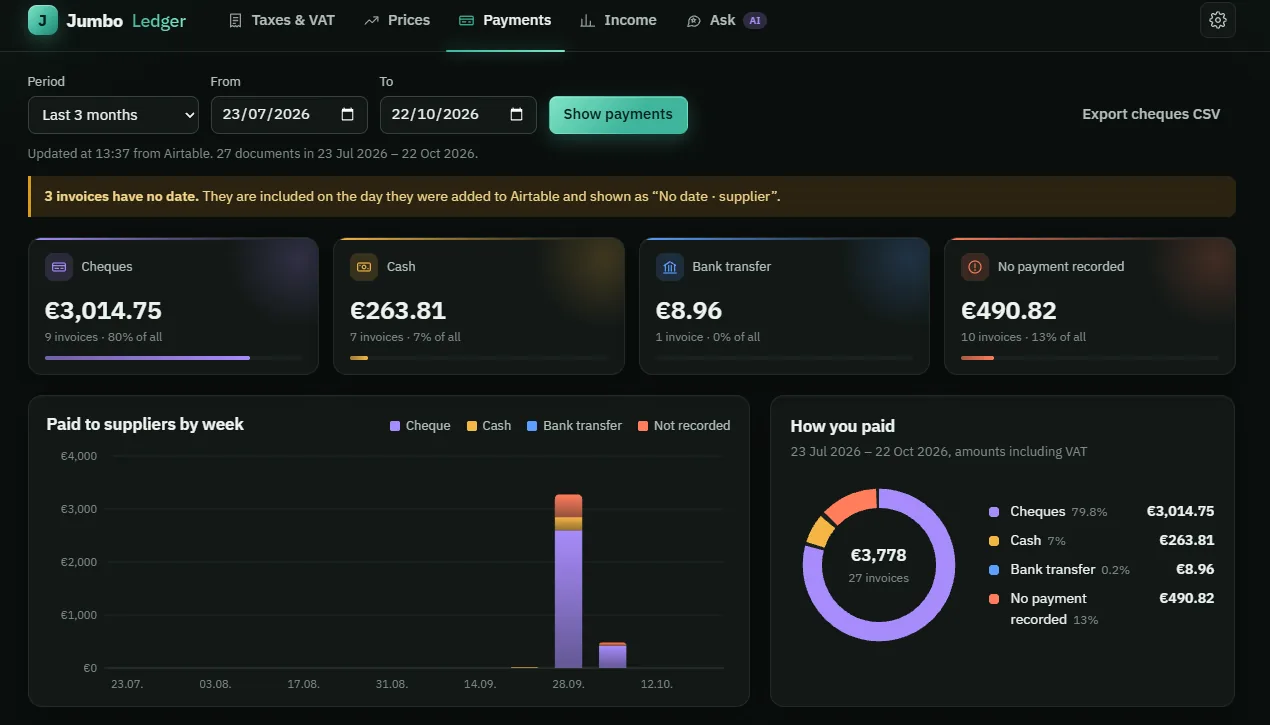Click the '27 invoices' label inside the donut
Image resolution: width=1270 pixels, height=725 pixels.
878,578
